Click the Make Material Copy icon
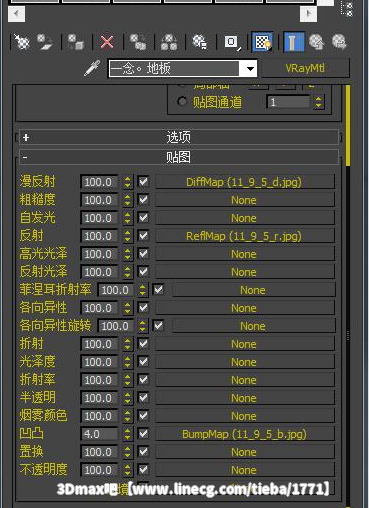Screen dimensions: 369x508 click(138, 42)
